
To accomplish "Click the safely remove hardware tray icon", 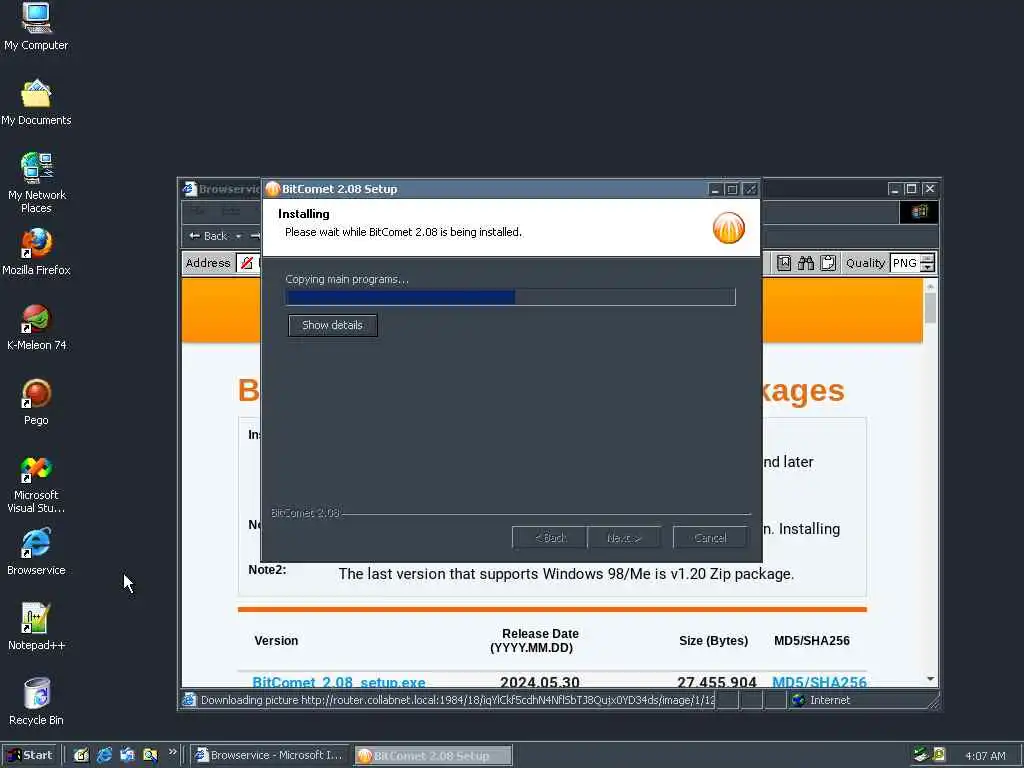I will pos(921,755).
